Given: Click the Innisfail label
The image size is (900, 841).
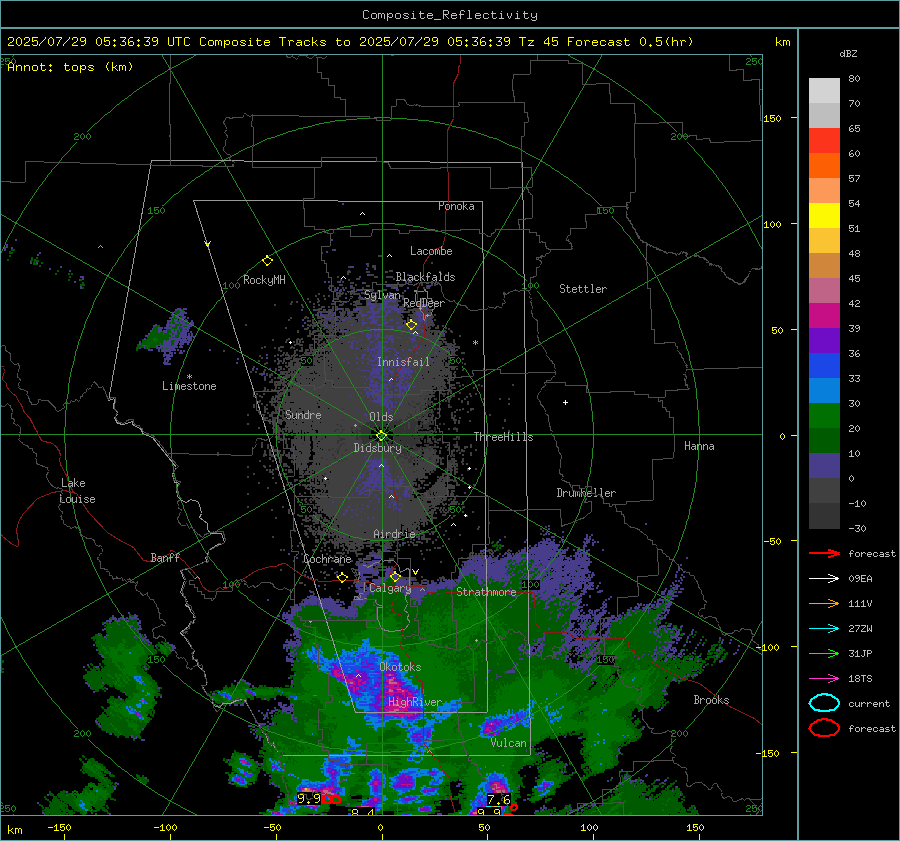Looking at the screenshot, I should click(x=403, y=362).
